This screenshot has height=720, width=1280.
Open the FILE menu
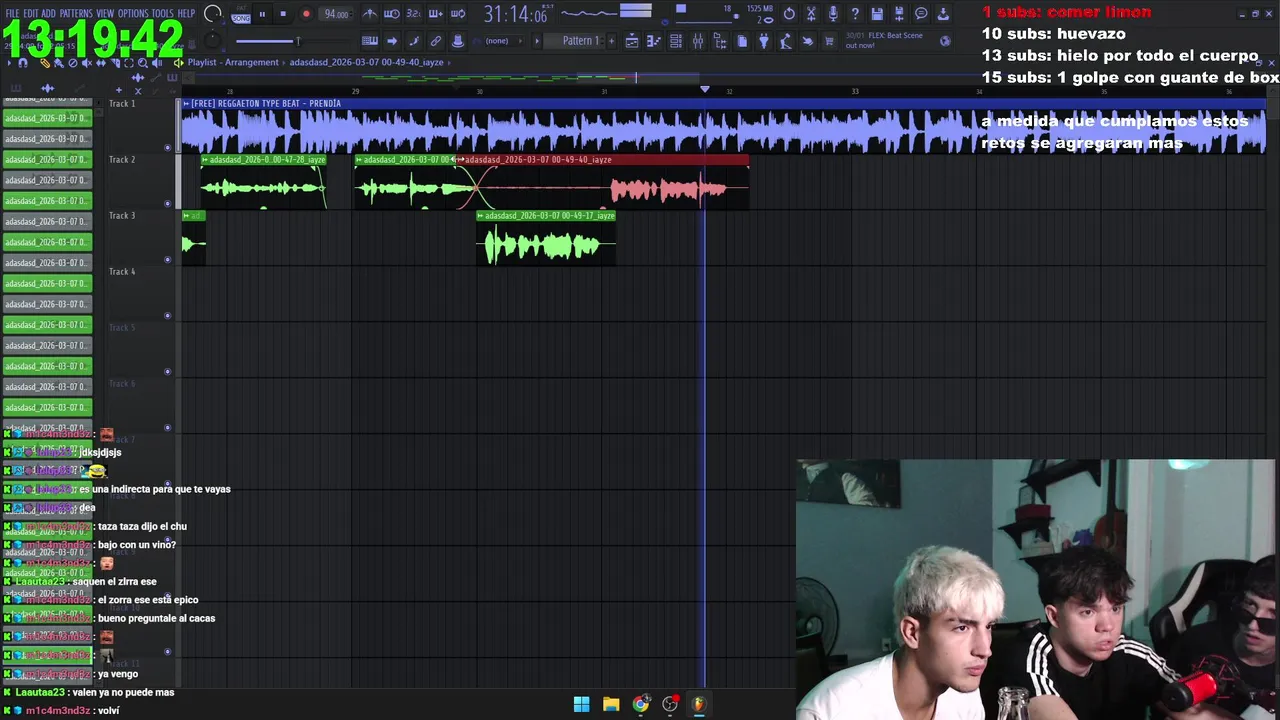pyautogui.click(x=12, y=14)
